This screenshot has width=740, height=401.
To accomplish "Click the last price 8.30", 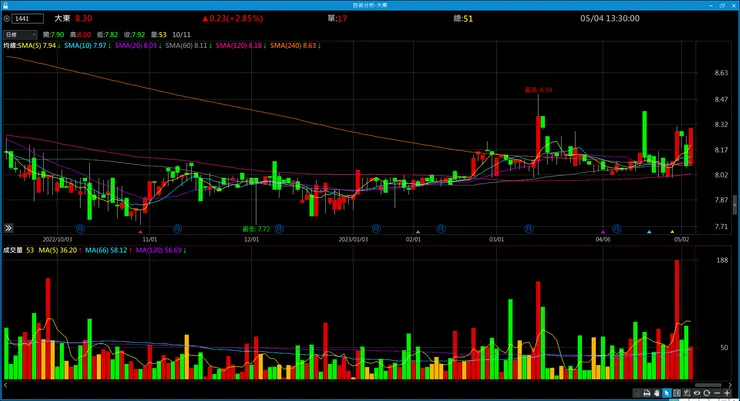I will pos(84,18).
